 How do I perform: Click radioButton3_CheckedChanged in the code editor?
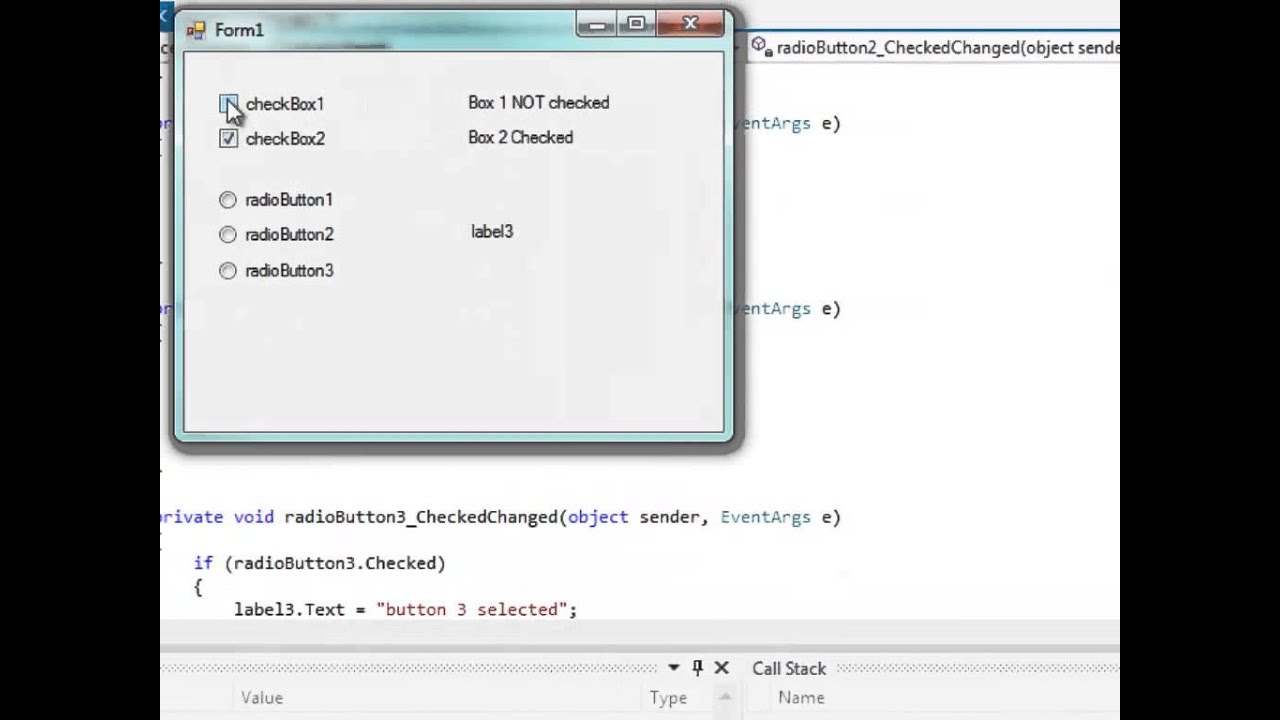pos(421,517)
